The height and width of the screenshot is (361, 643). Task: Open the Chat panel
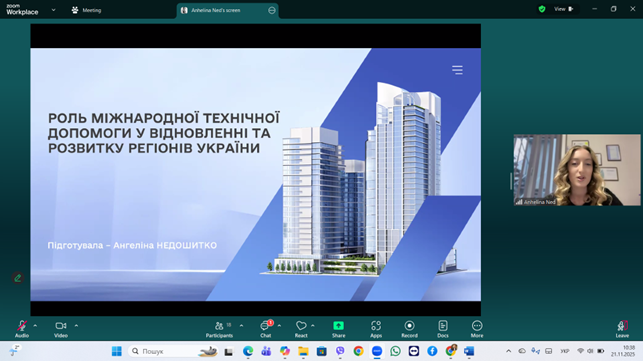[x=266, y=329]
